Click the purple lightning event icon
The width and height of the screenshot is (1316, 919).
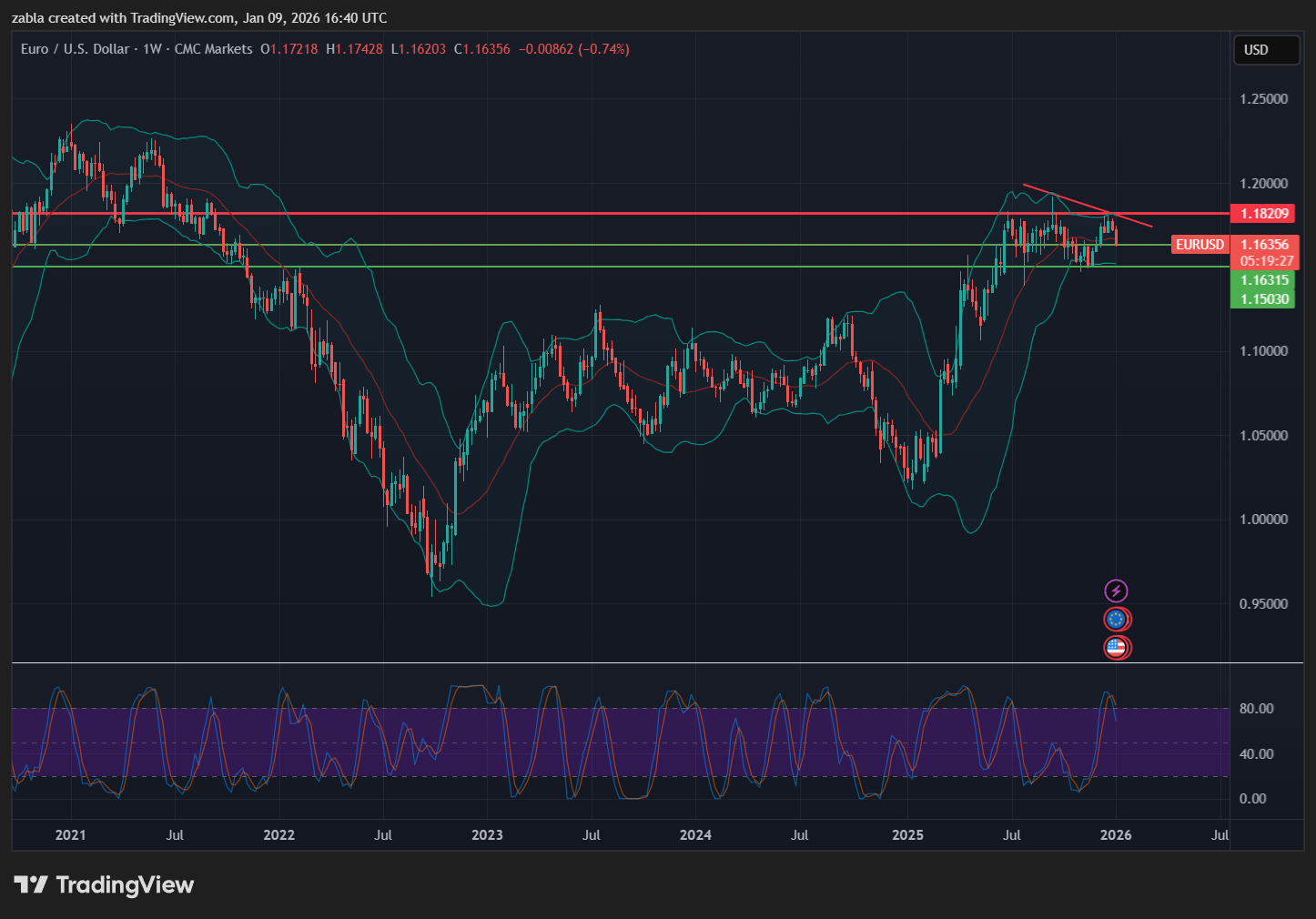point(1116,591)
